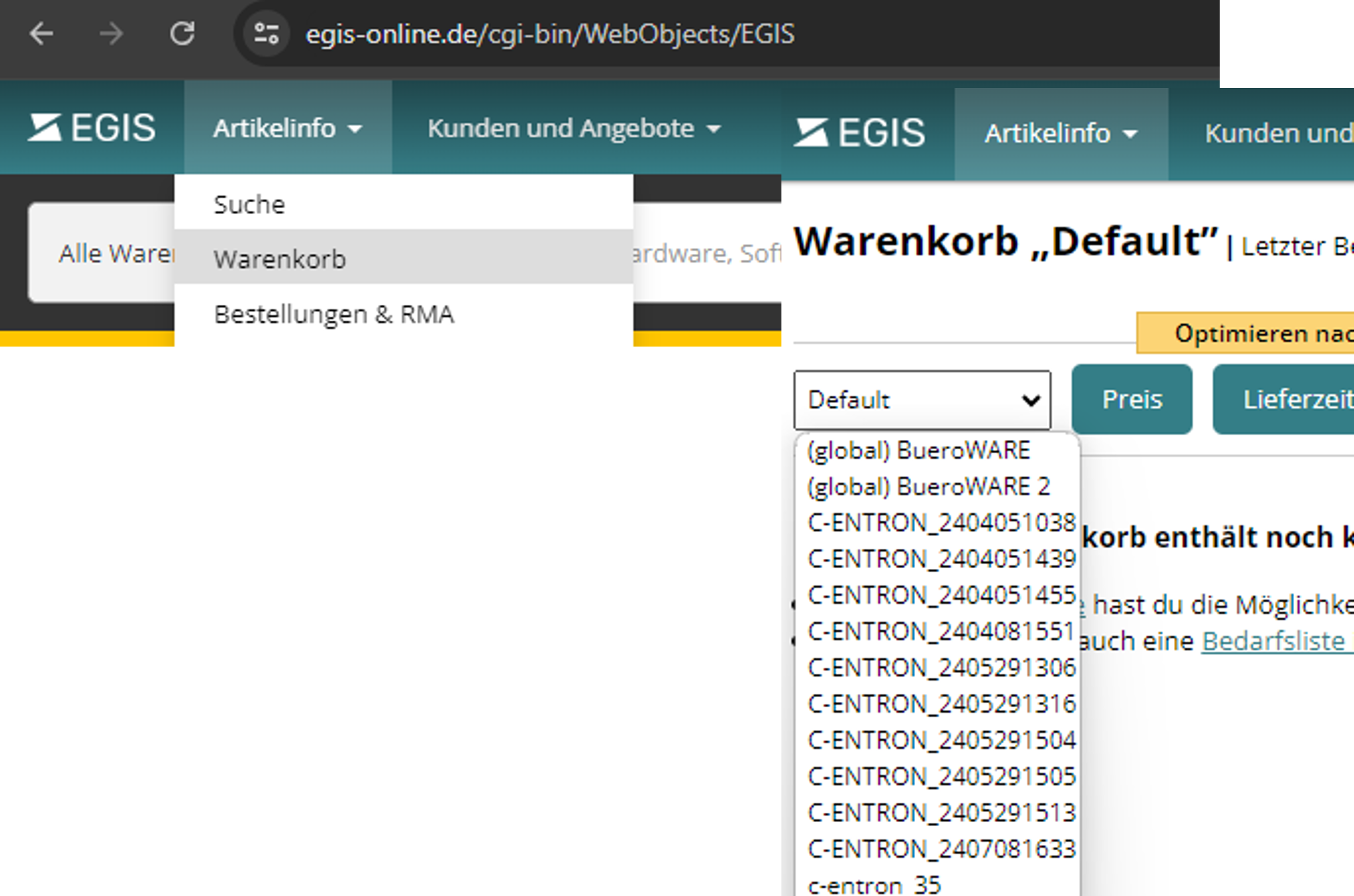The width and height of the screenshot is (1354, 896).
Task: Pick C-ENTRON_2404051038 from the list
Action: click(941, 522)
